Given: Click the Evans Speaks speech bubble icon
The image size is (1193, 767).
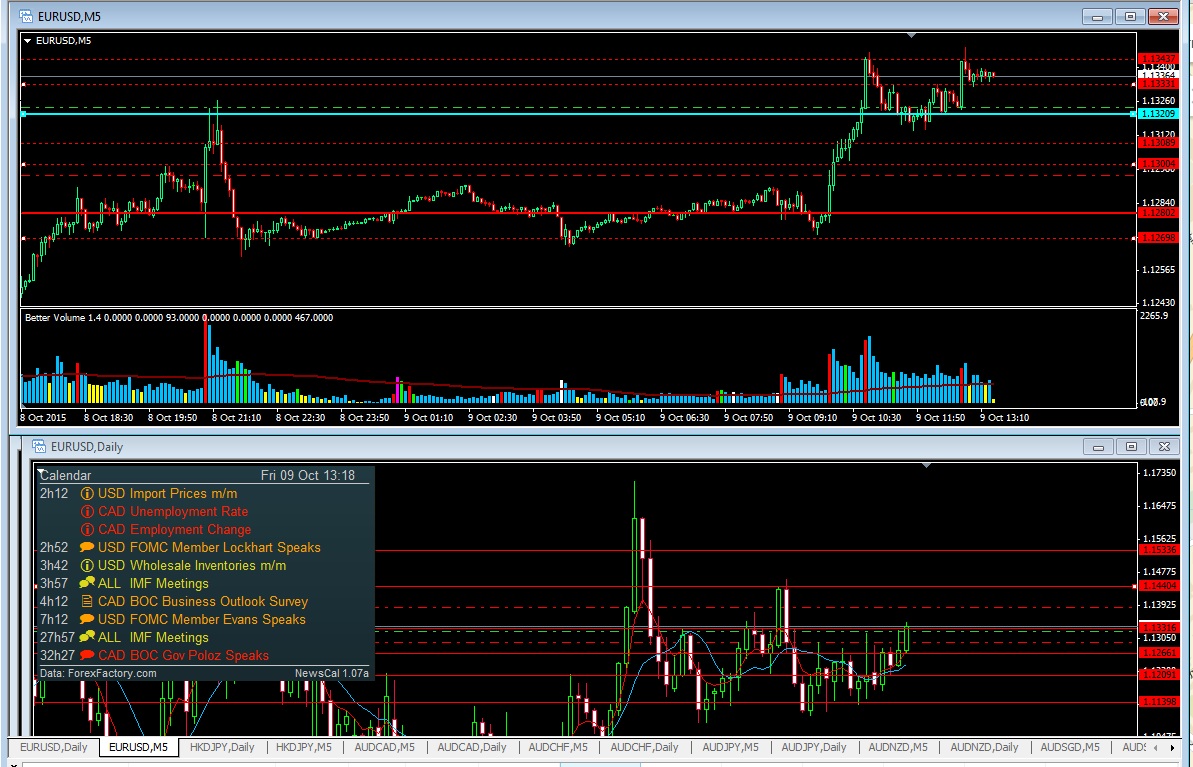Looking at the screenshot, I should point(87,619).
